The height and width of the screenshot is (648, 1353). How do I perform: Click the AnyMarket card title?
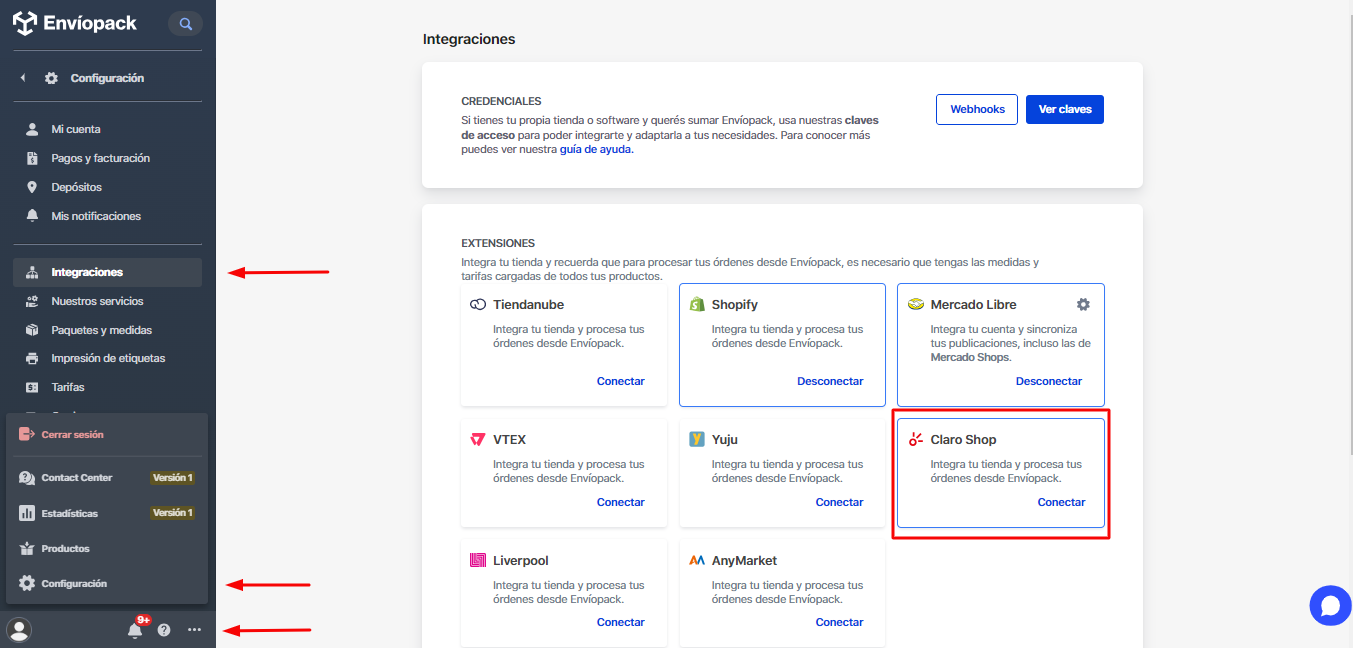coord(744,560)
